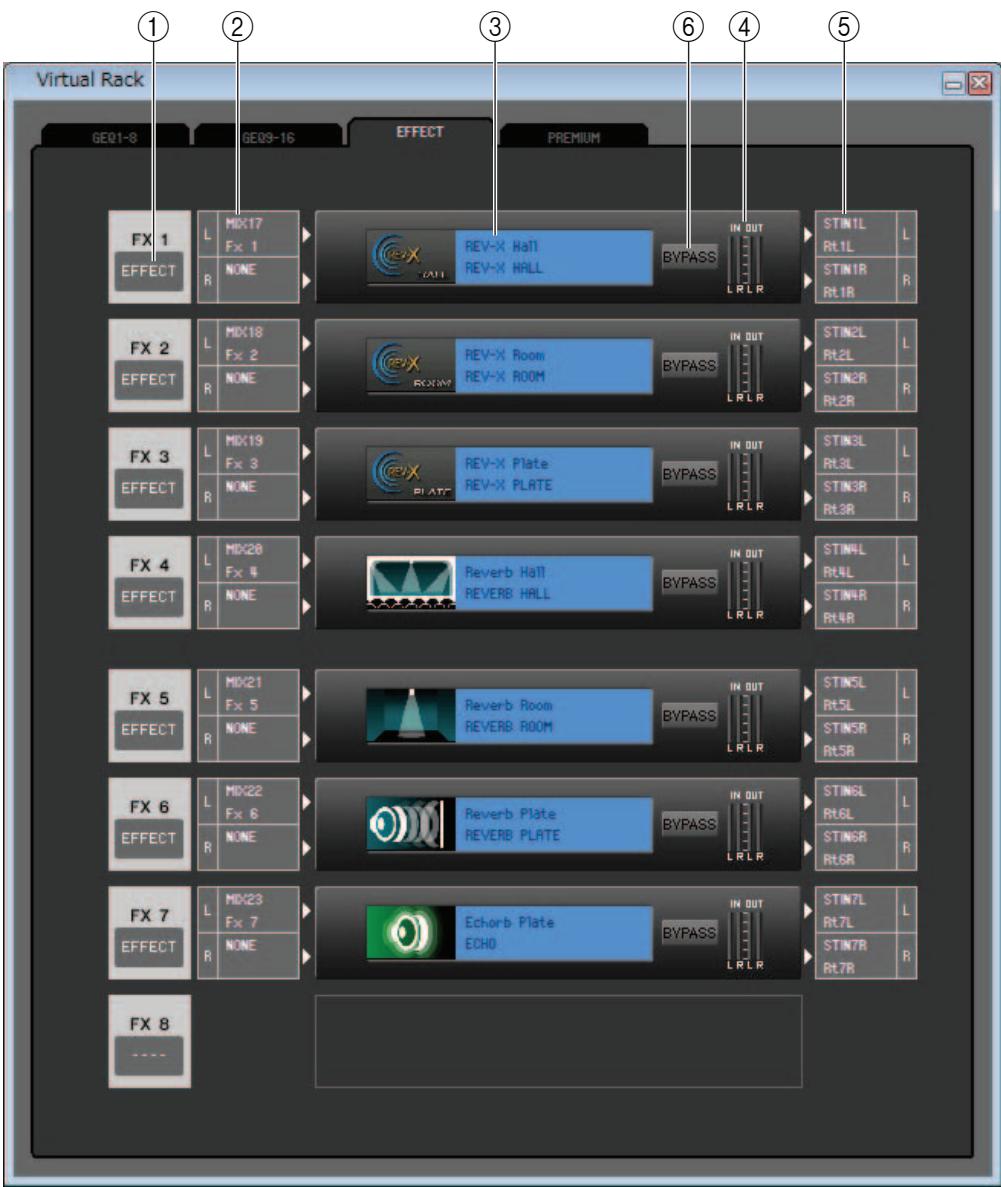Bypass the FX 2 REV-X Room effect
Image resolution: width=1001 pixels, height=1187 pixels.
(689, 366)
